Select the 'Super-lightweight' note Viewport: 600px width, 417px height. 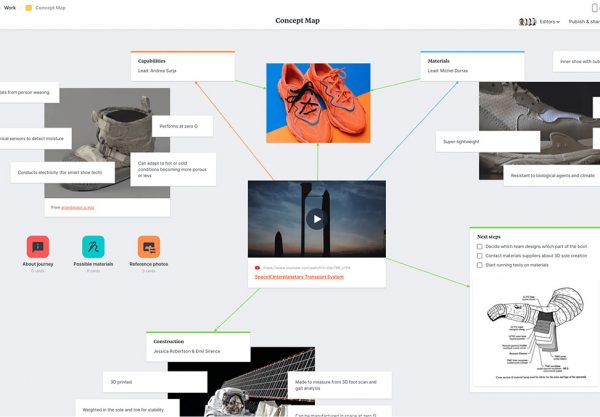tap(488, 142)
